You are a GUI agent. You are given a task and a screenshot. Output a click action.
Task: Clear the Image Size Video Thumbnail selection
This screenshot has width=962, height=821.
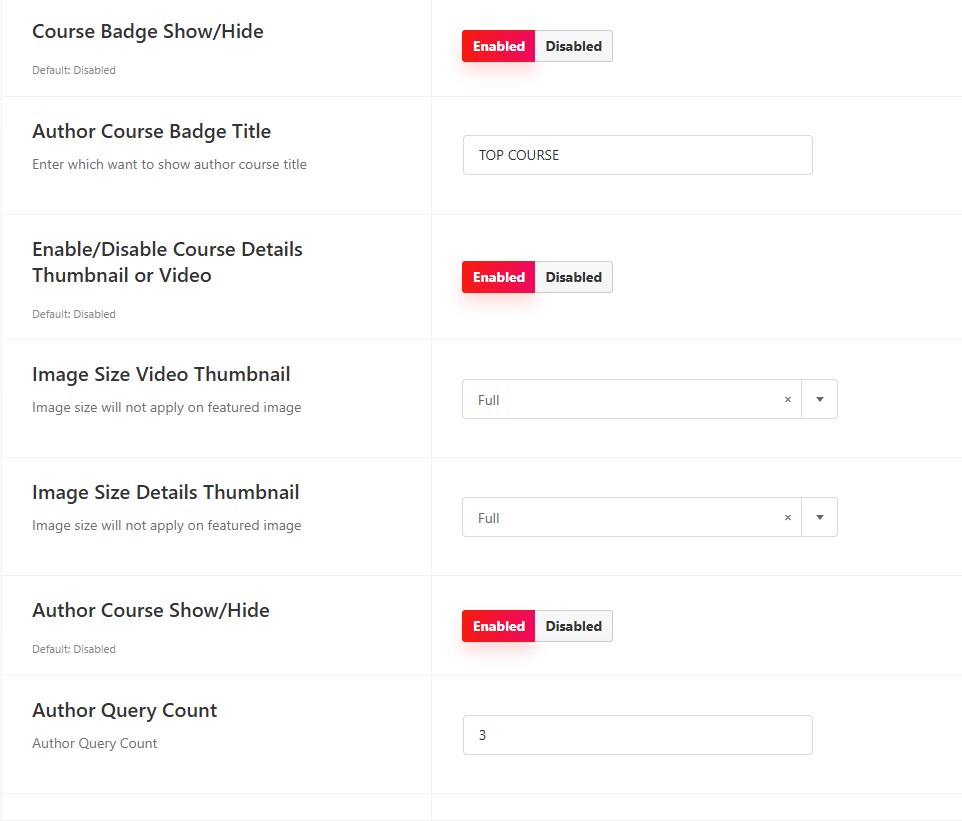coord(788,399)
